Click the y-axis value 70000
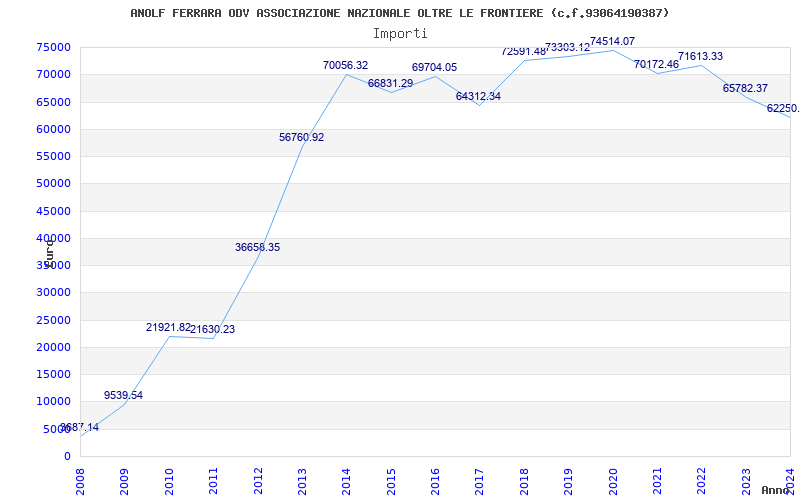Image resolution: width=800 pixels, height=500 pixels. pyautogui.click(x=54, y=74)
